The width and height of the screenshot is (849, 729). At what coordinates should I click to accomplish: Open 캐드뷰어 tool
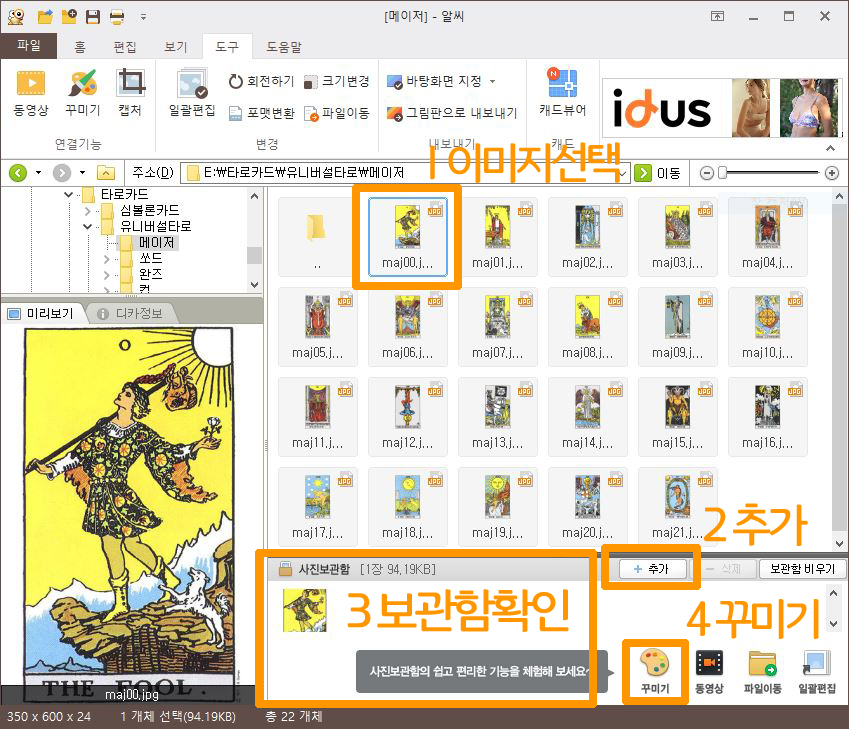coord(562,93)
